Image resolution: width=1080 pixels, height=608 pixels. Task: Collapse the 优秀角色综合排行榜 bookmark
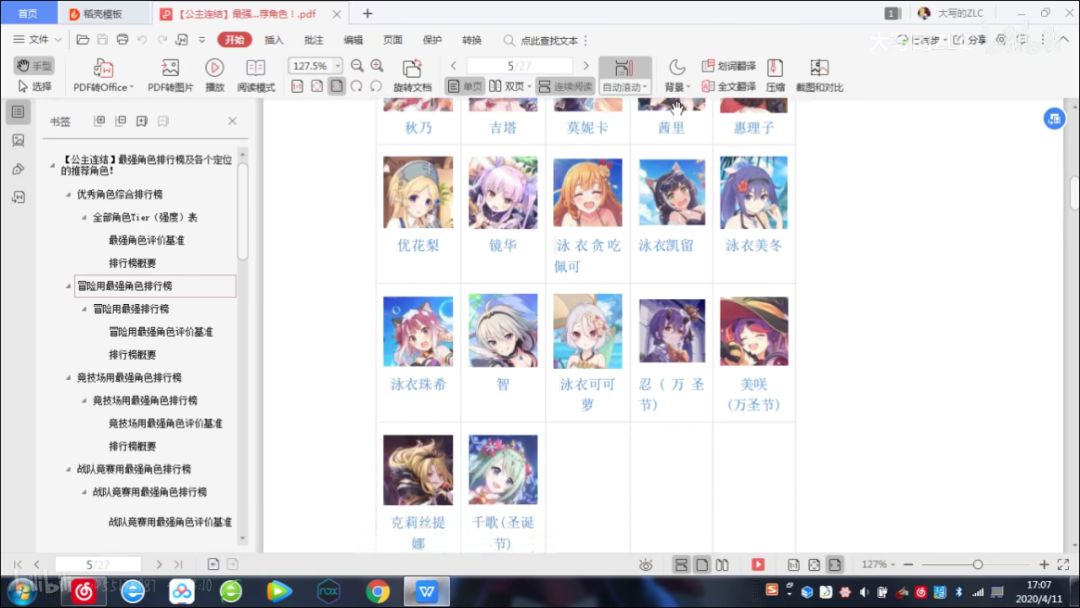[68, 195]
